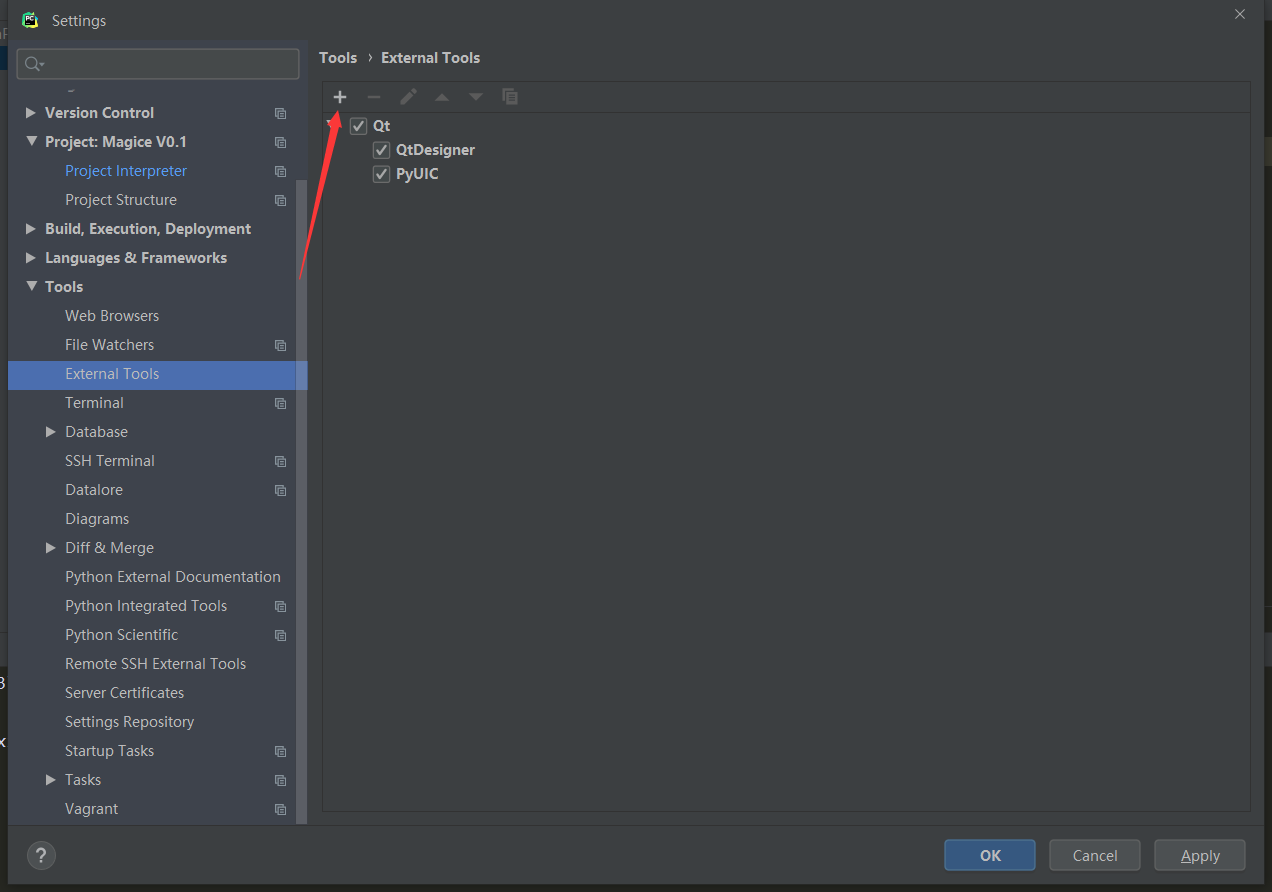1272x892 pixels.
Task: Select Python Scientific page
Action: coord(122,635)
